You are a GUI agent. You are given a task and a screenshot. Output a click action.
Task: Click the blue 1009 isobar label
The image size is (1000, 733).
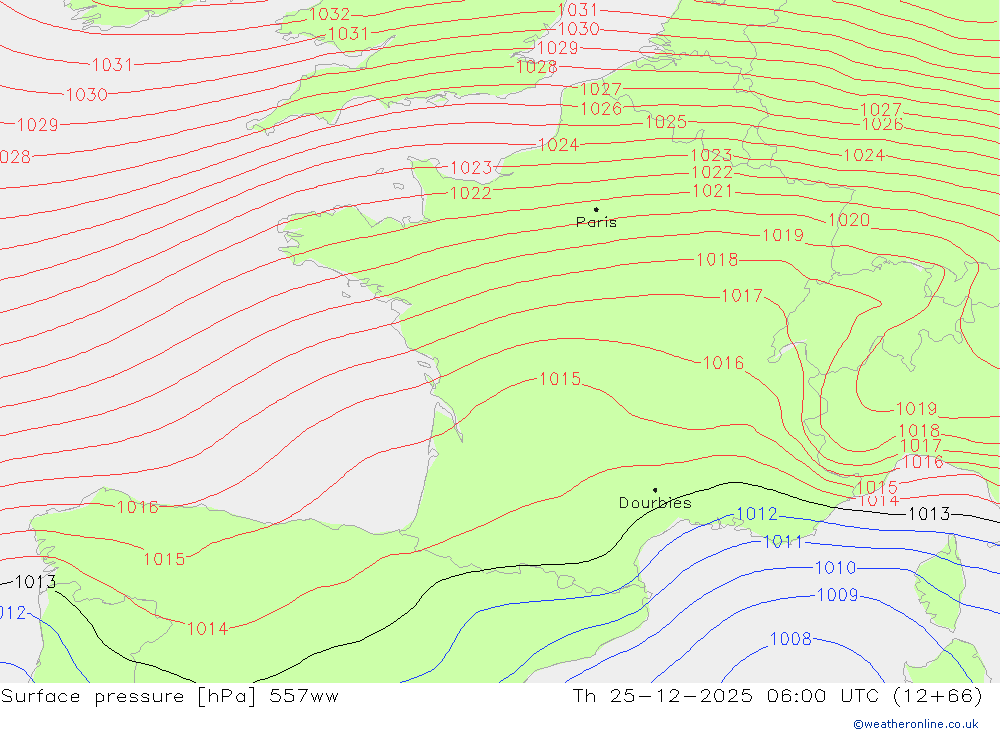(x=837, y=595)
